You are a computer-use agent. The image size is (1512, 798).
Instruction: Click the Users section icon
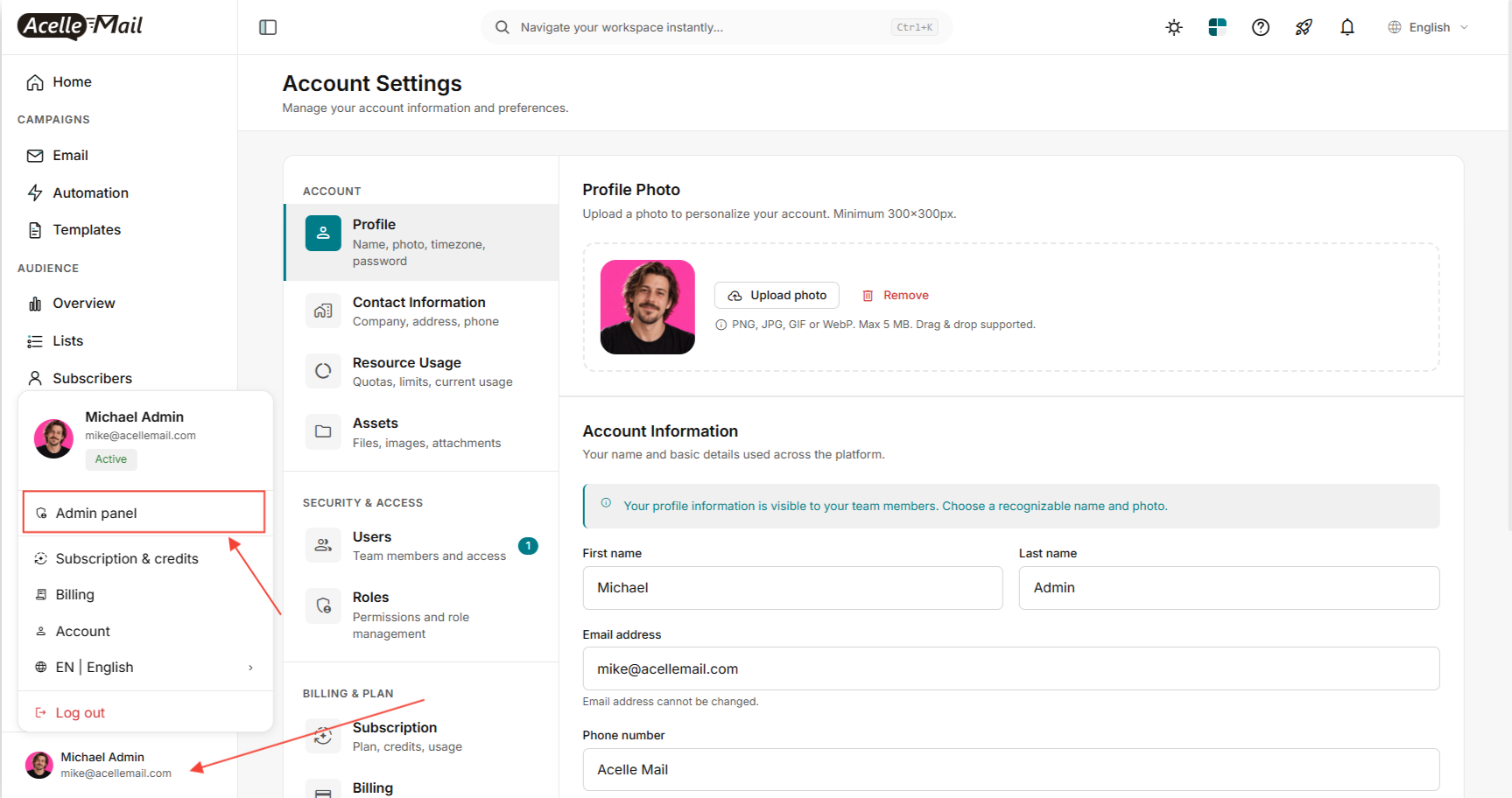coord(323,545)
